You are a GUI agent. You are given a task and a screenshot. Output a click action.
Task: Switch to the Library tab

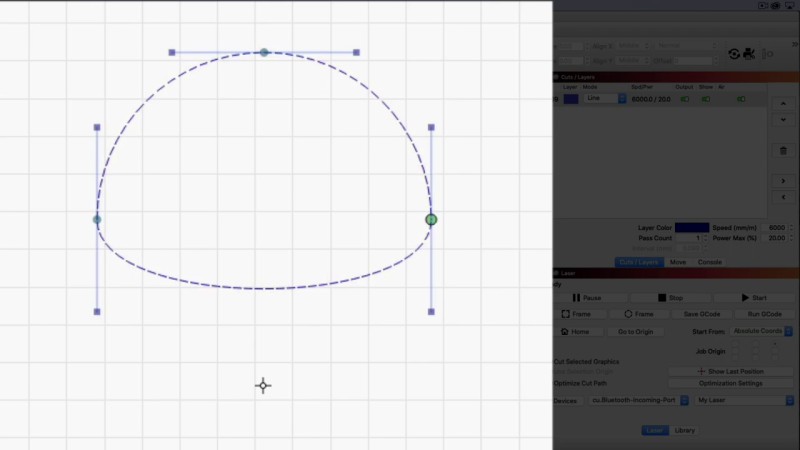(x=685, y=430)
